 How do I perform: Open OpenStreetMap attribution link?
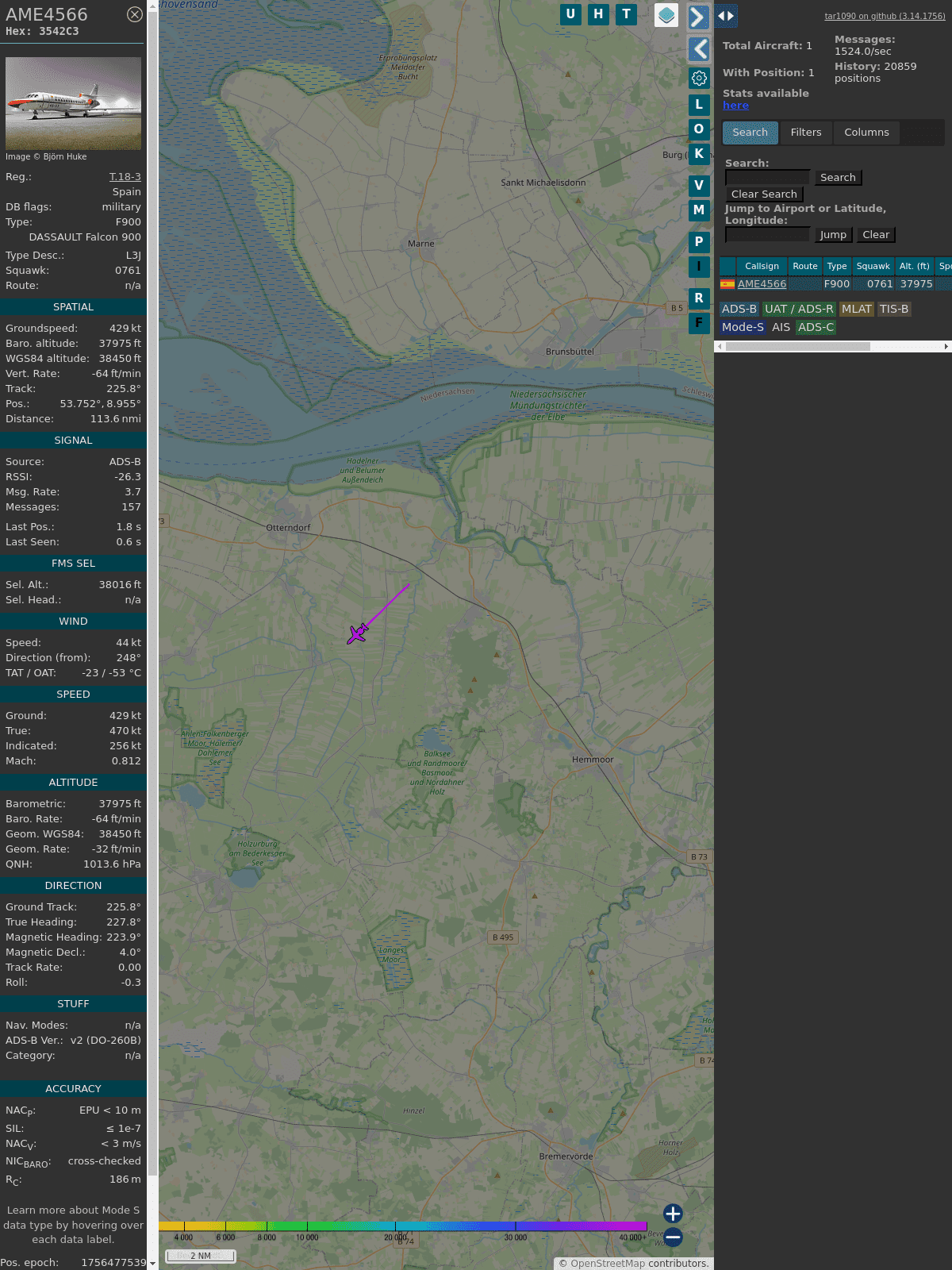tap(607, 1264)
